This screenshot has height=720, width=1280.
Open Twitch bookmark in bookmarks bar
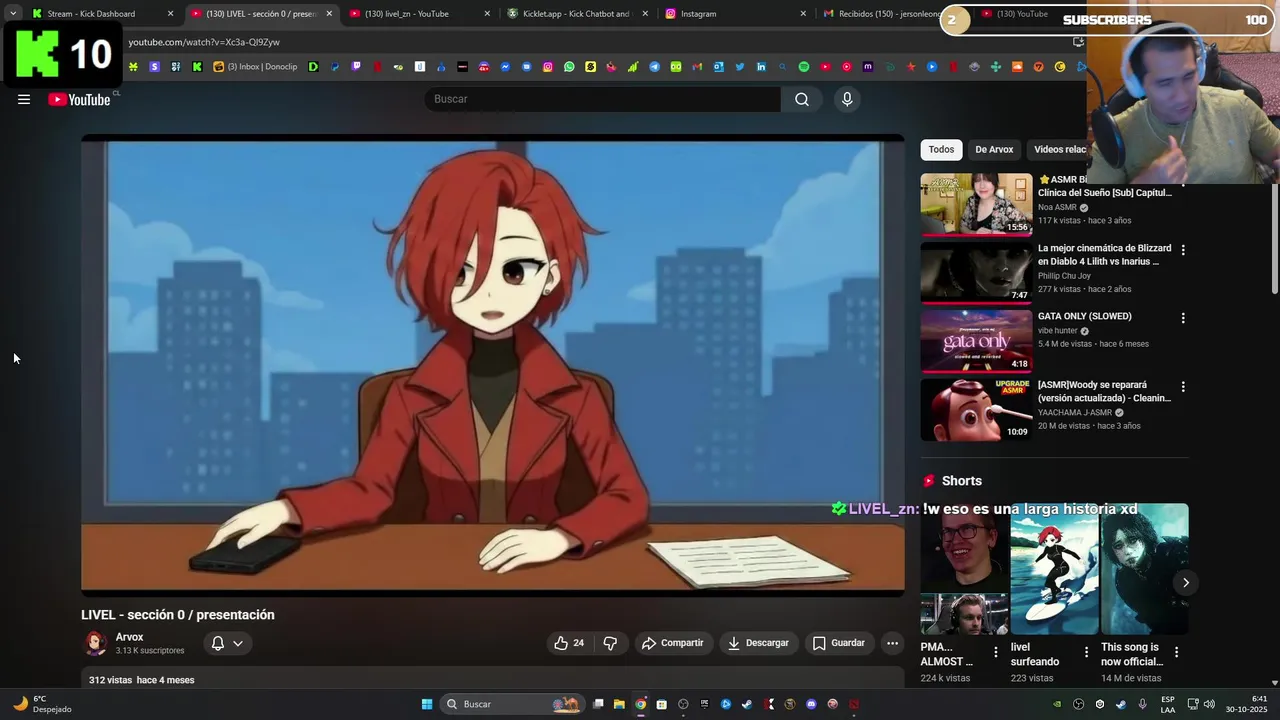tap(357, 67)
